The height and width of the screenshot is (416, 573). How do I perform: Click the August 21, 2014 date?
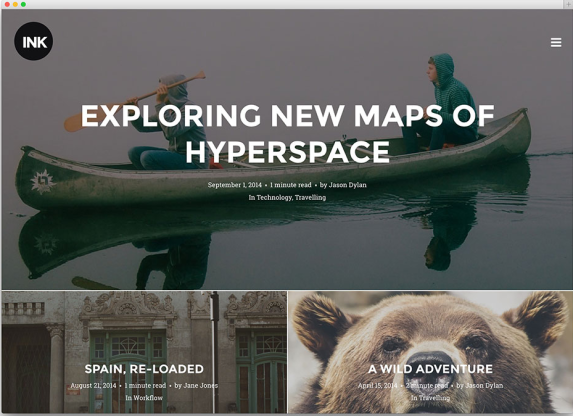tap(93, 386)
